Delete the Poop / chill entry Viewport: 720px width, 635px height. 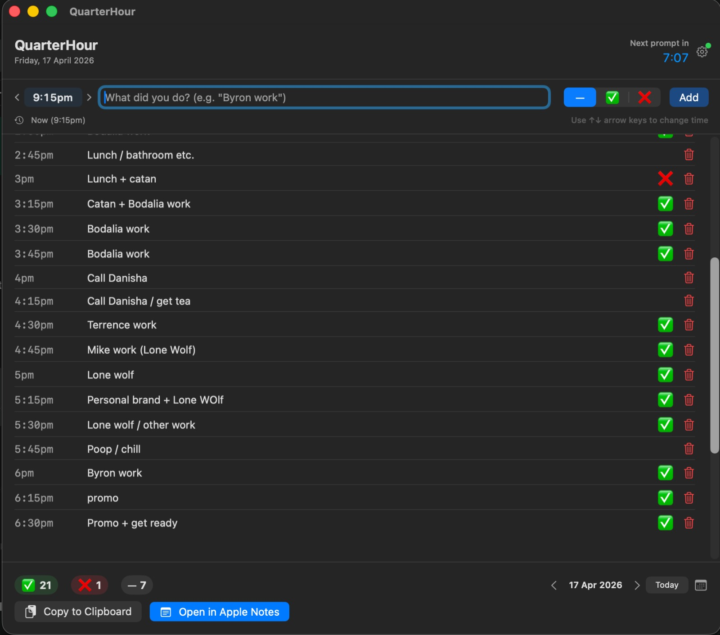point(689,449)
